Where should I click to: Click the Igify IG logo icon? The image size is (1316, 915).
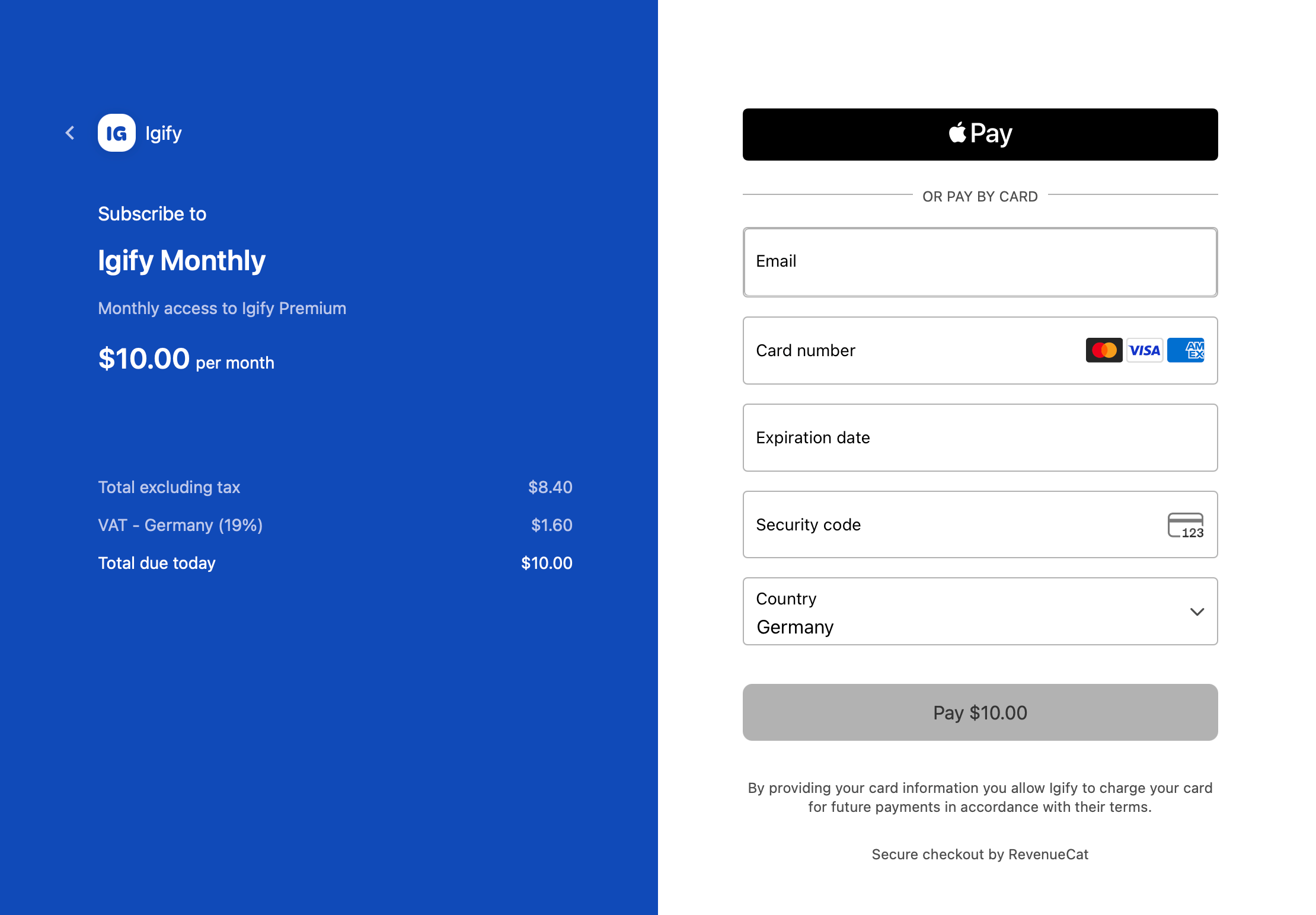pyautogui.click(x=117, y=133)
